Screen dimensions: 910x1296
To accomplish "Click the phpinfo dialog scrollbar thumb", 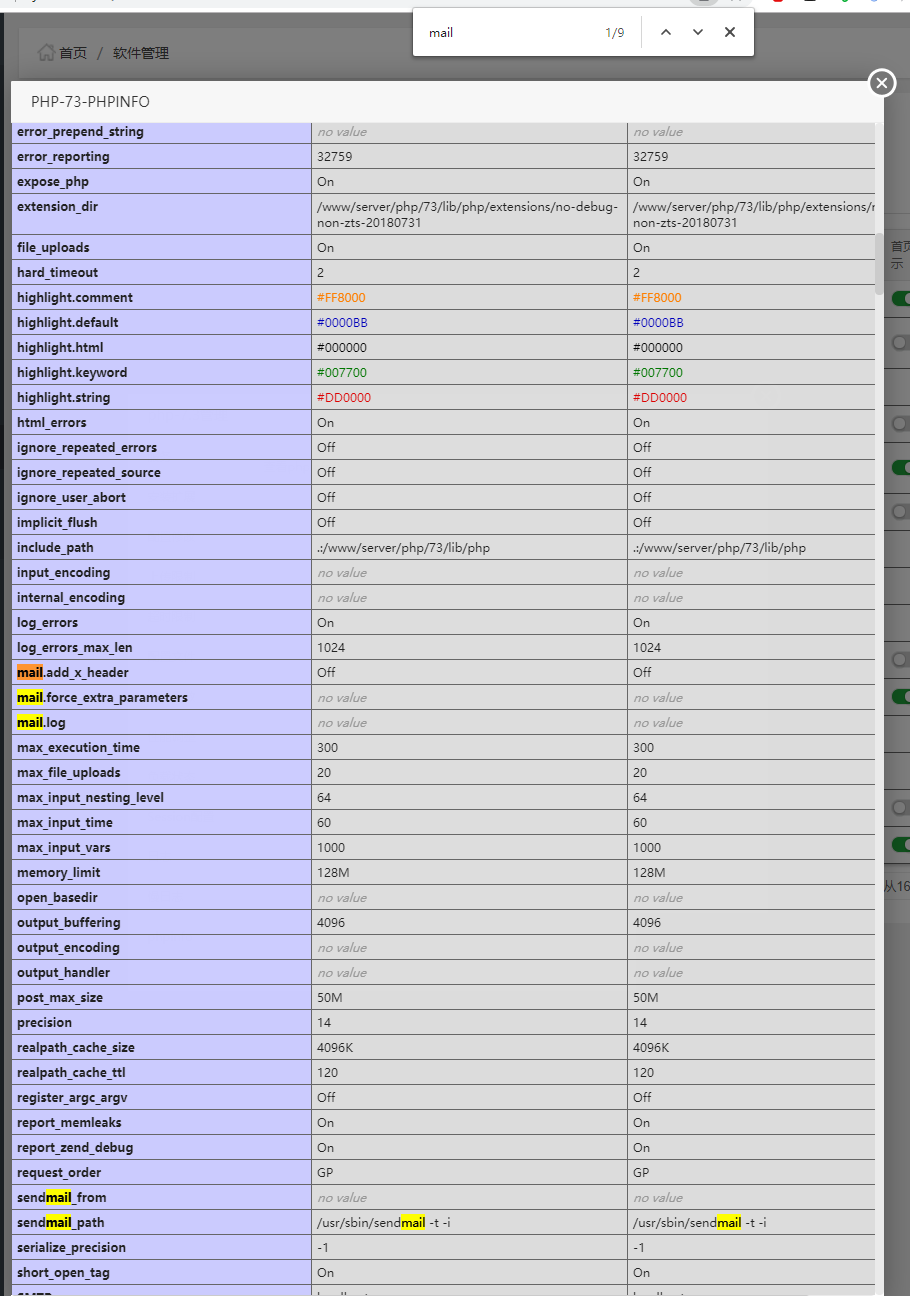I will click(x=879, y=264).
